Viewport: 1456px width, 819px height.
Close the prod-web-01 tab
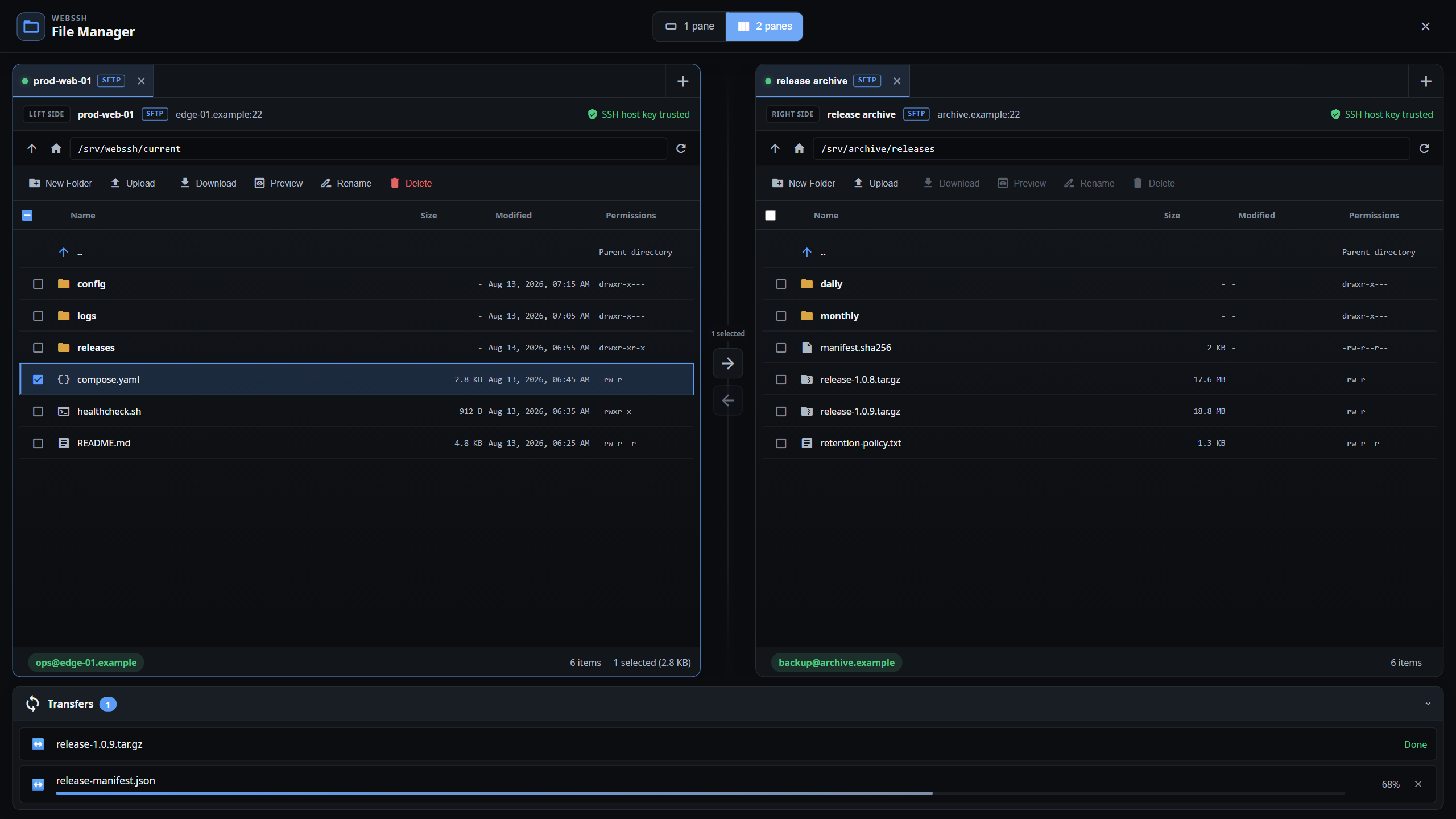(141, 81)
